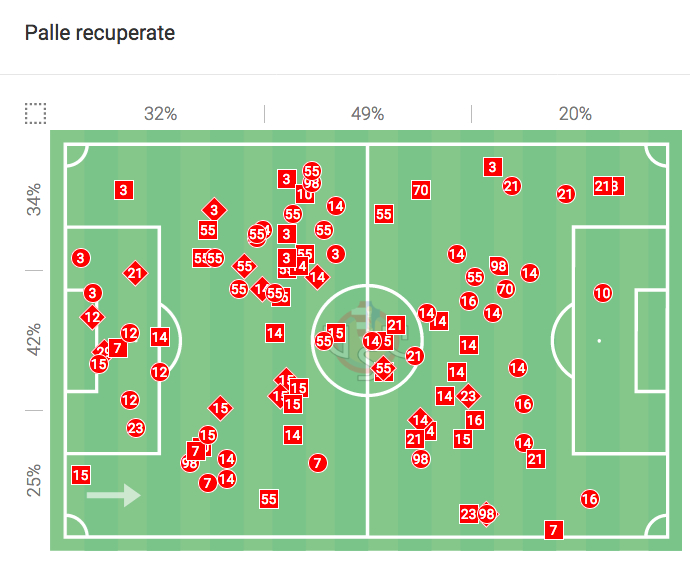
Task: Click the diamond 3 marker
Action: tap(213, 209)
